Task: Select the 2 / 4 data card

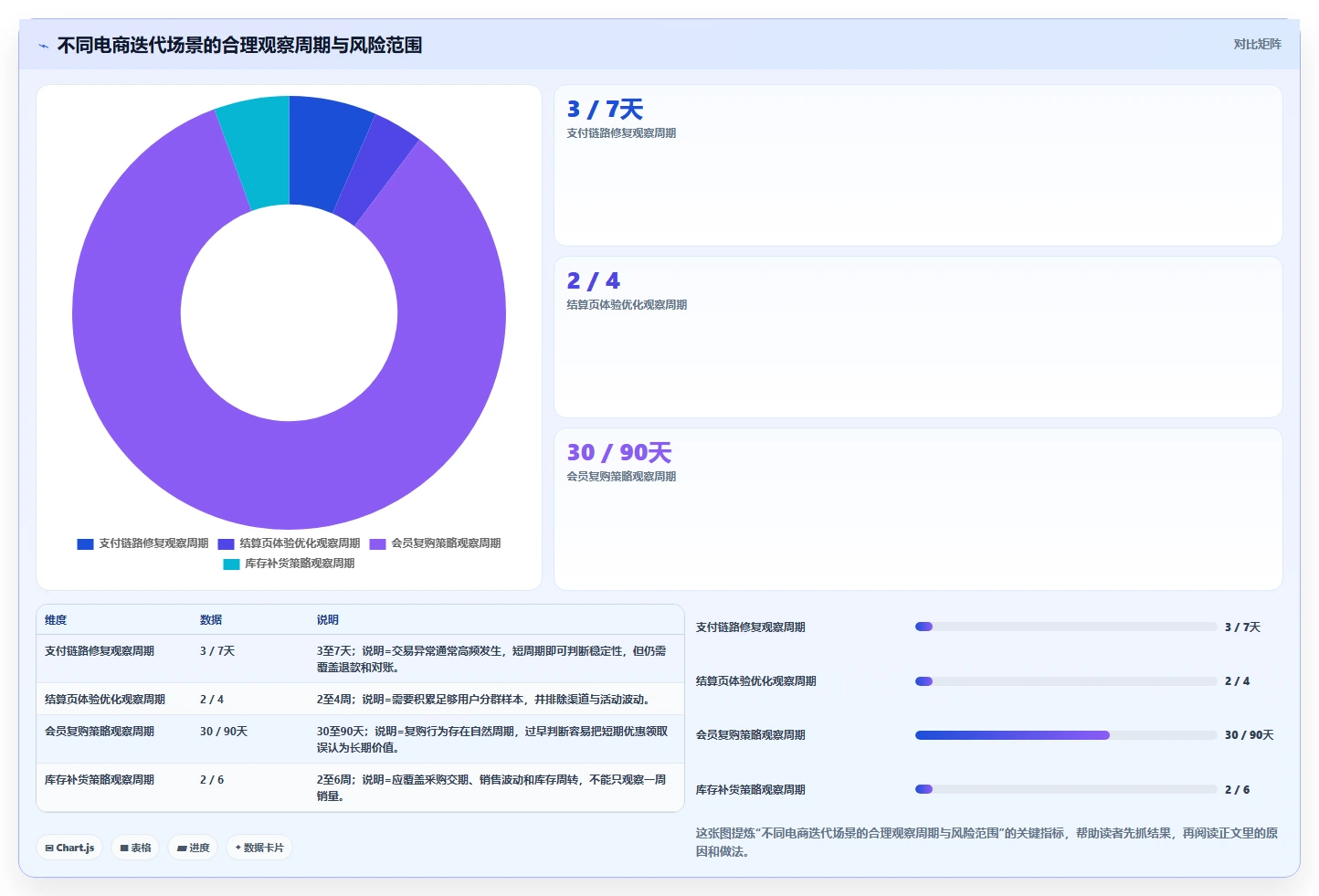Action: tap(918, 337)
